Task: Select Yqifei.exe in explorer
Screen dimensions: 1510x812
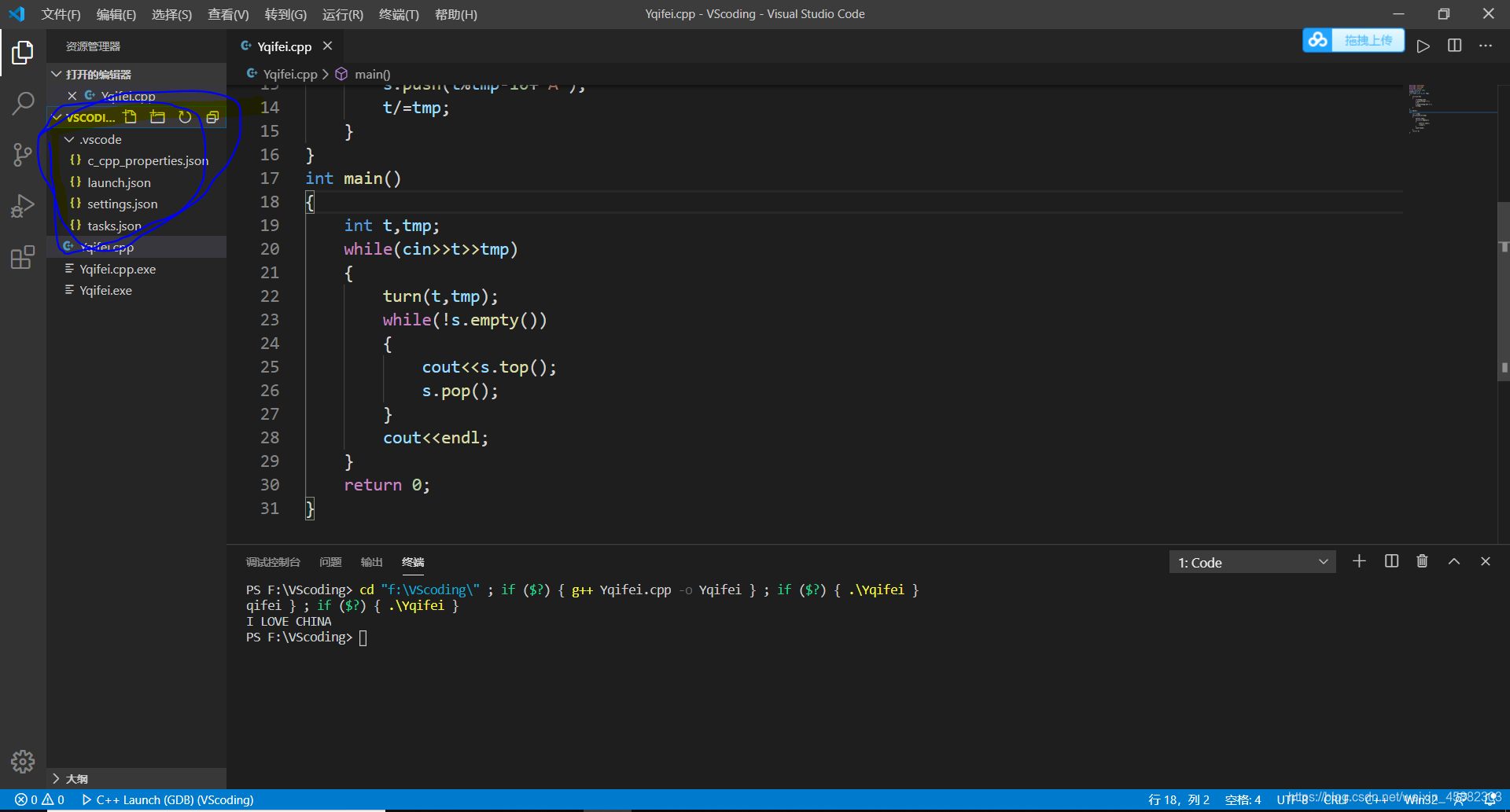Action: tap(137, 290)
